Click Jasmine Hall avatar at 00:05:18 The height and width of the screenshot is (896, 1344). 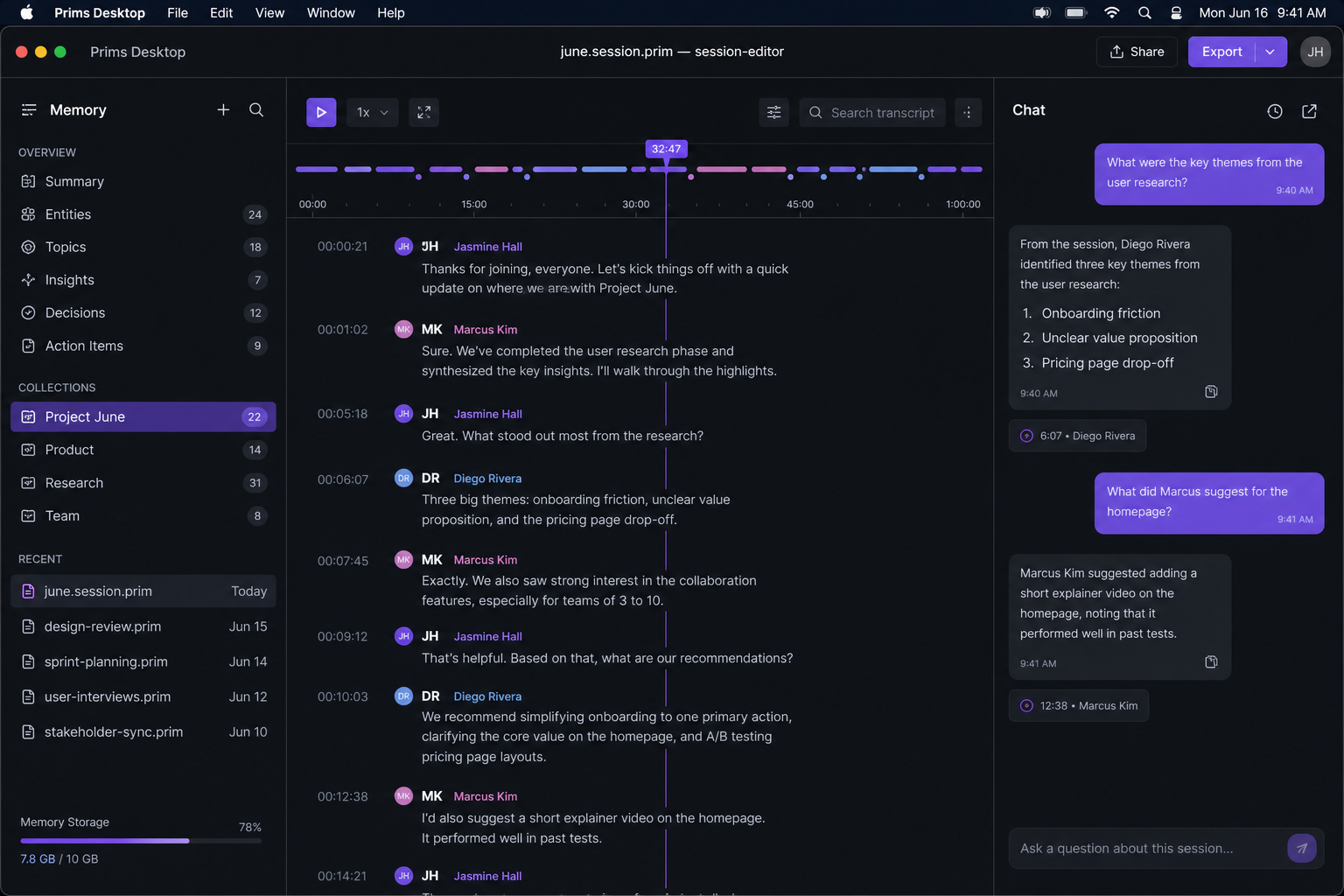[x=403, y=414]
